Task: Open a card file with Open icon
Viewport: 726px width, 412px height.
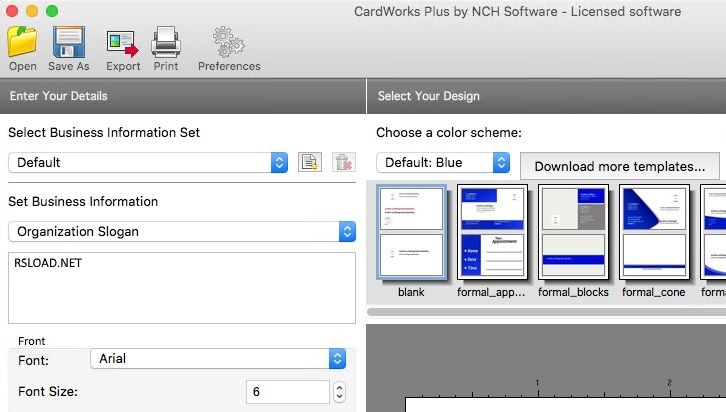Action: point(22,42)
